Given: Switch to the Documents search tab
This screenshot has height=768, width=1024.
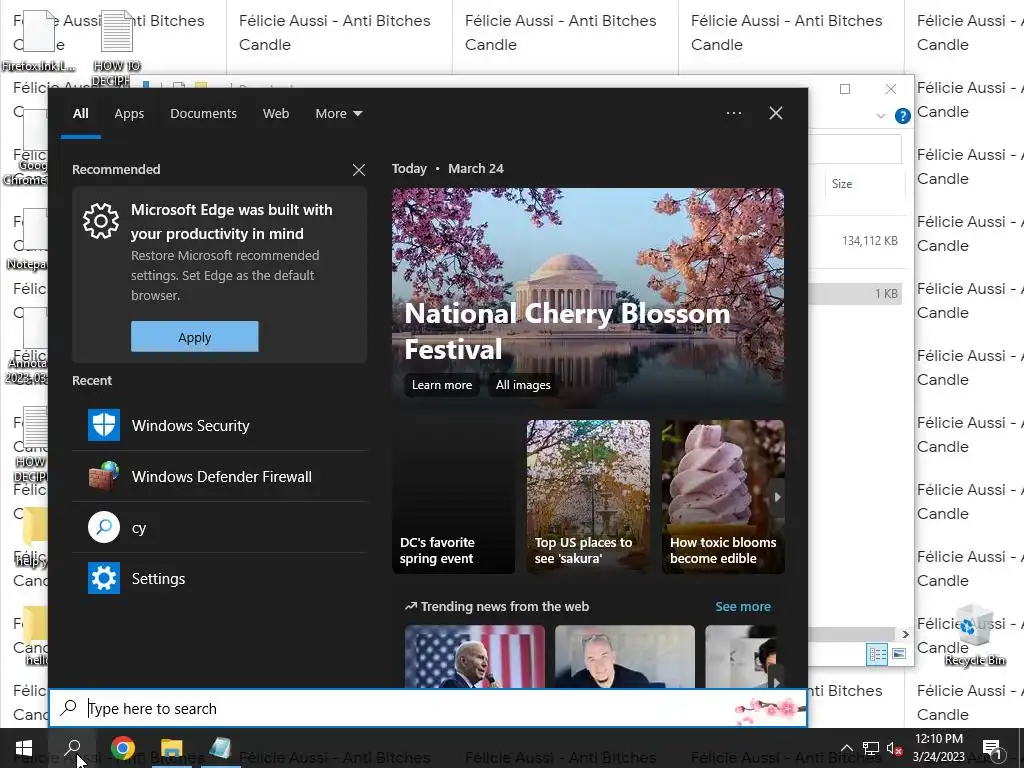Looking at the screenshot, I should click(x=203, y=114).
